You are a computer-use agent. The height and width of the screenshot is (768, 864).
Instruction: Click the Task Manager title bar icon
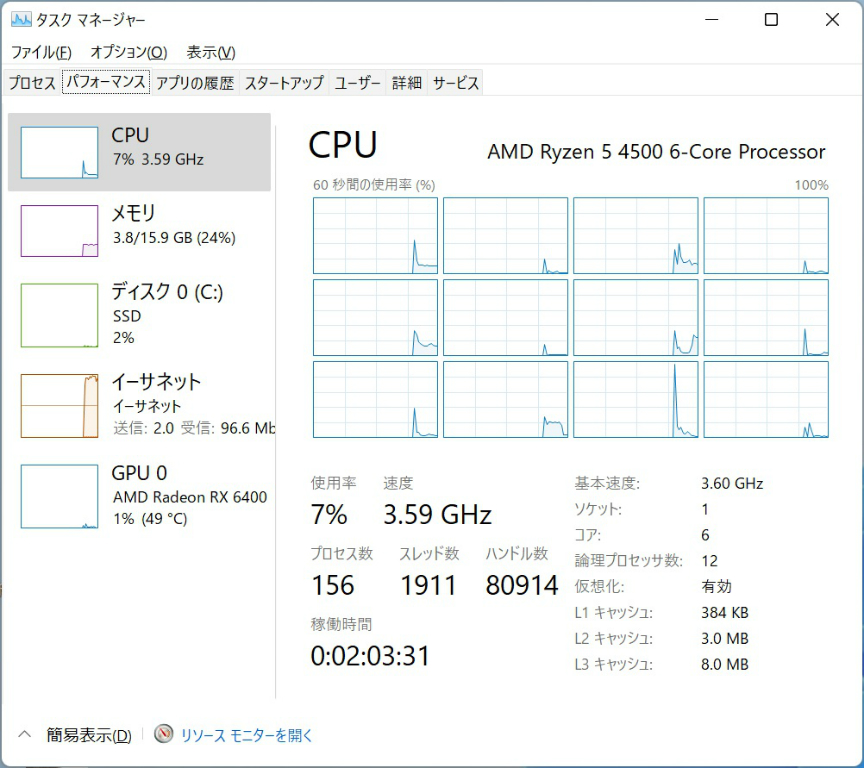point(21,19)
